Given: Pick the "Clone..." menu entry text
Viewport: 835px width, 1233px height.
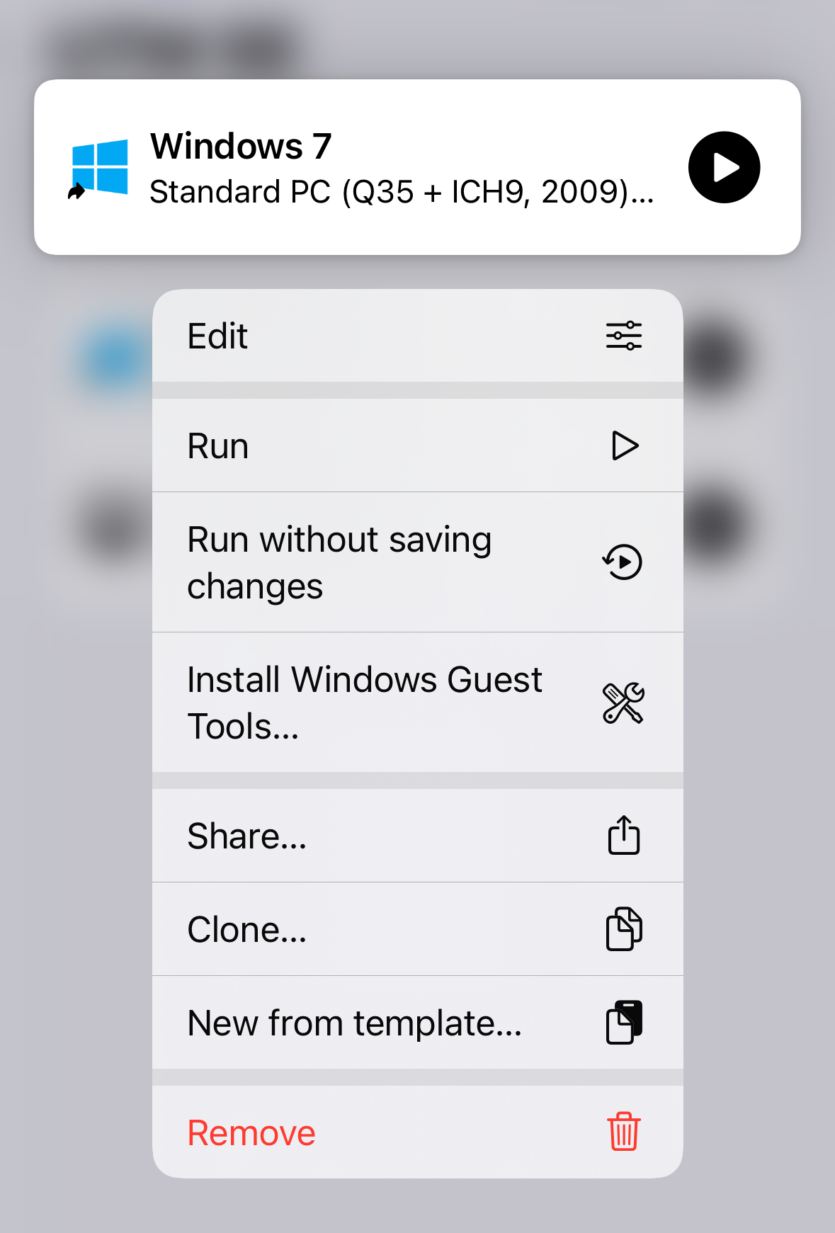Looking at the screenshot, I should click(x=247, y=930).
